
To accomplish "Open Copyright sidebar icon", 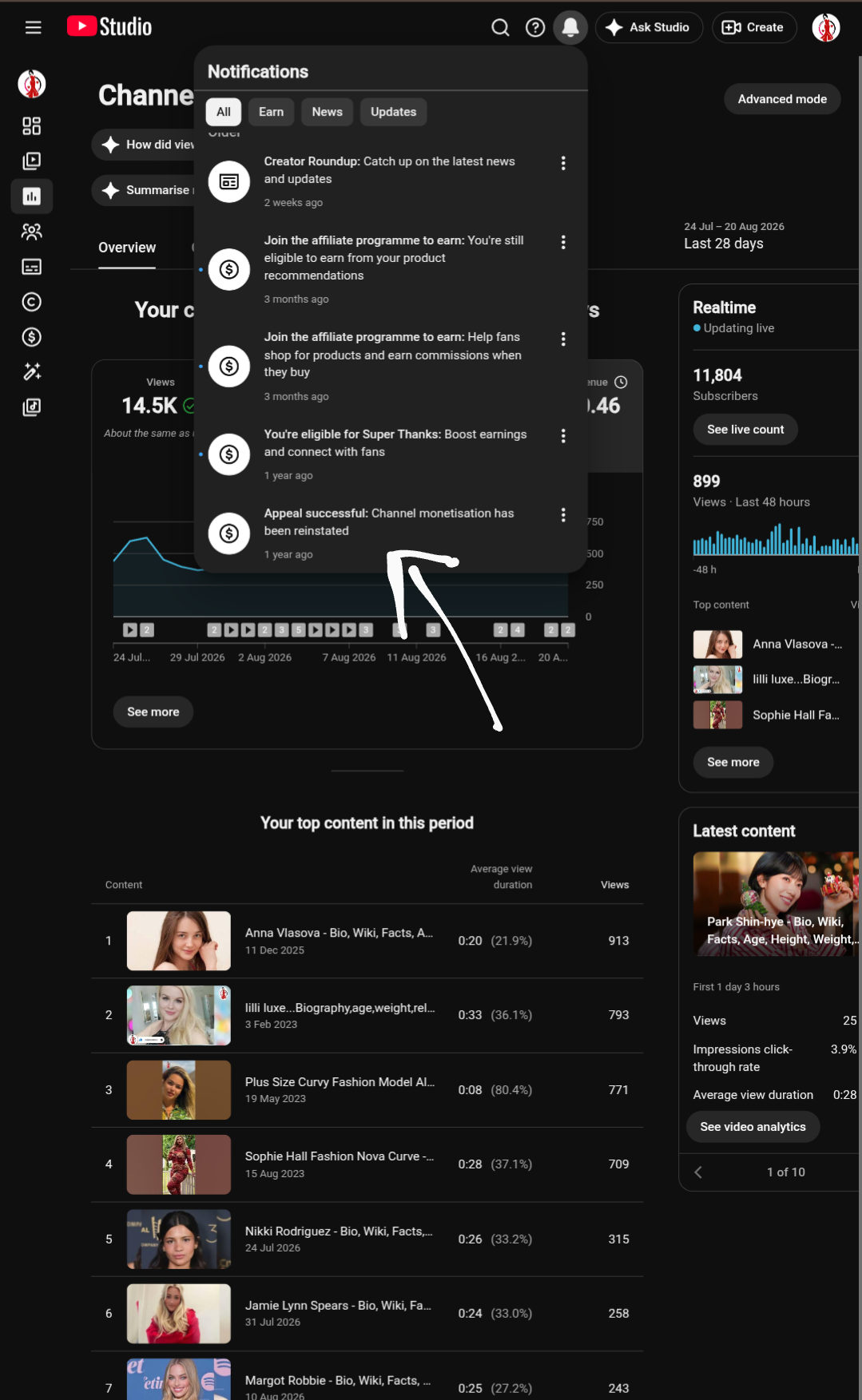I will (x=32, y=302).
